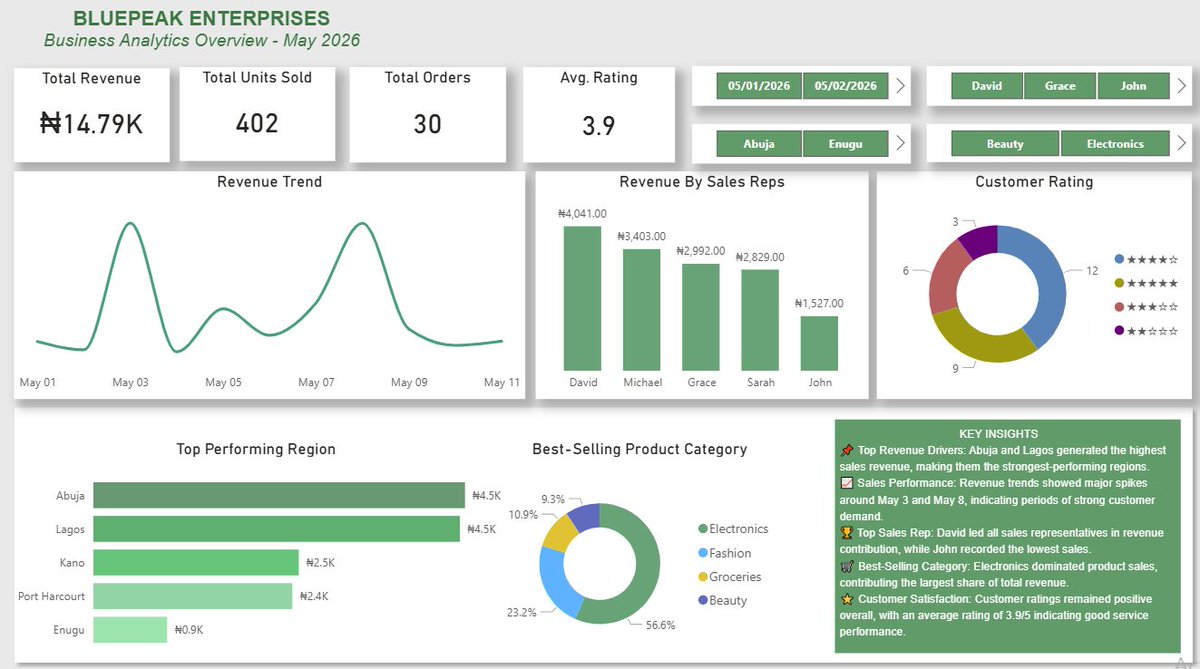This screenshot has height=669, width=1200.
Task: Select David's bar in Revenue By Sales Reps
Action: click(583, 298)
